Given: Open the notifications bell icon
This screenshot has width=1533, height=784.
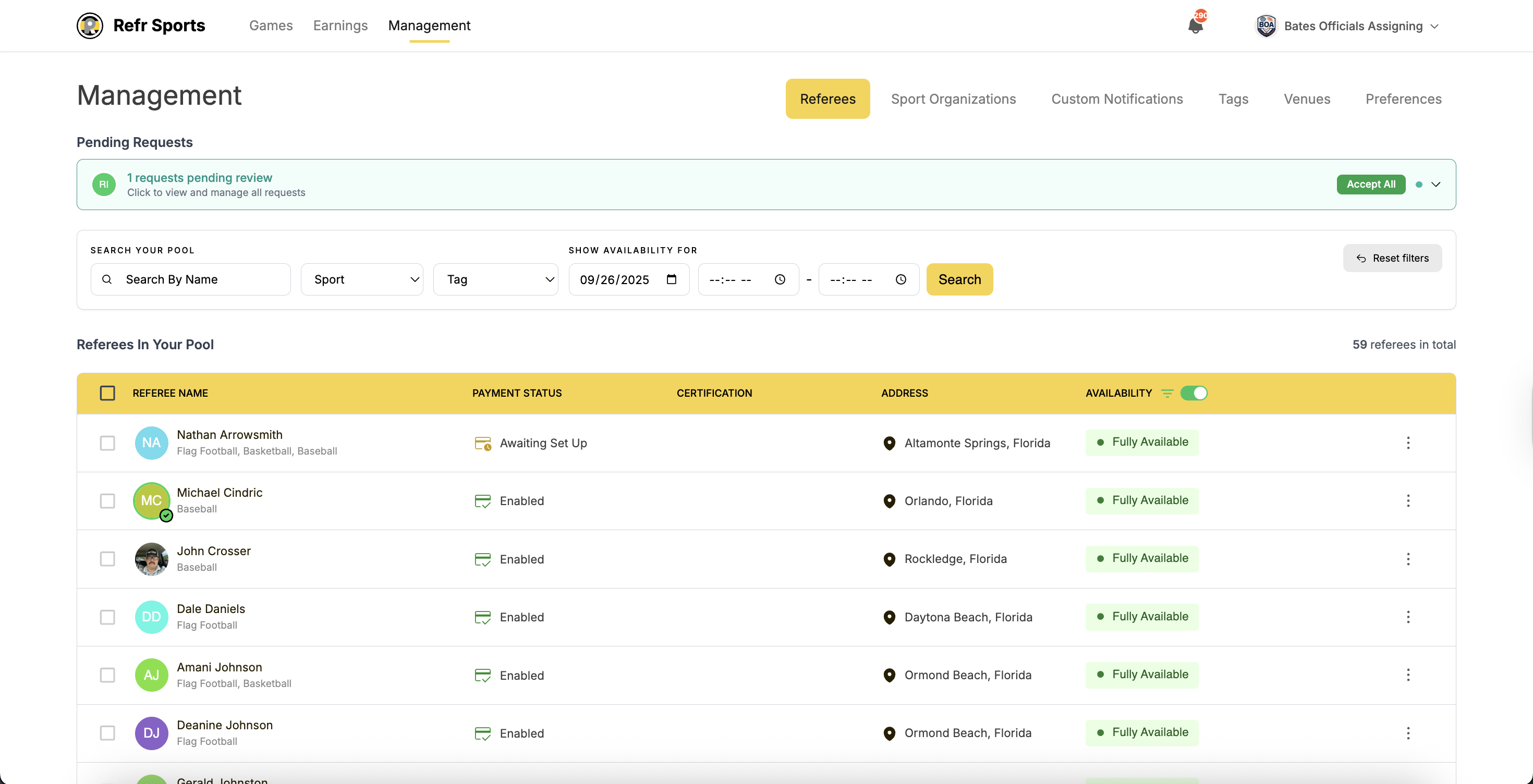Looking at the screenshot, I should coord(1195,26).
